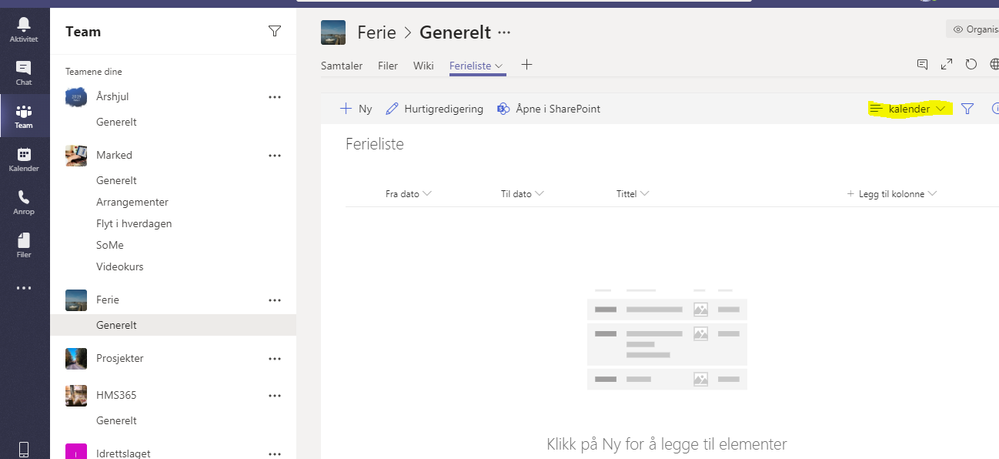
Task: Click Åpne i SharePoint
Action: [548, 109]
